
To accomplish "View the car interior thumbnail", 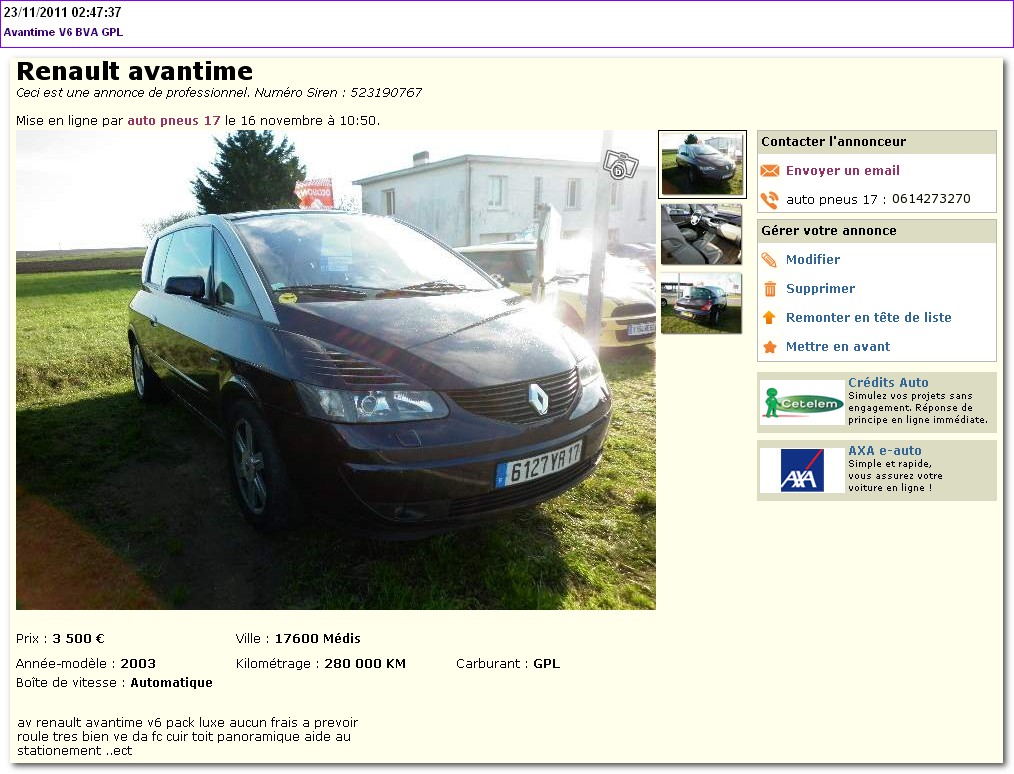I will [701, 234].
